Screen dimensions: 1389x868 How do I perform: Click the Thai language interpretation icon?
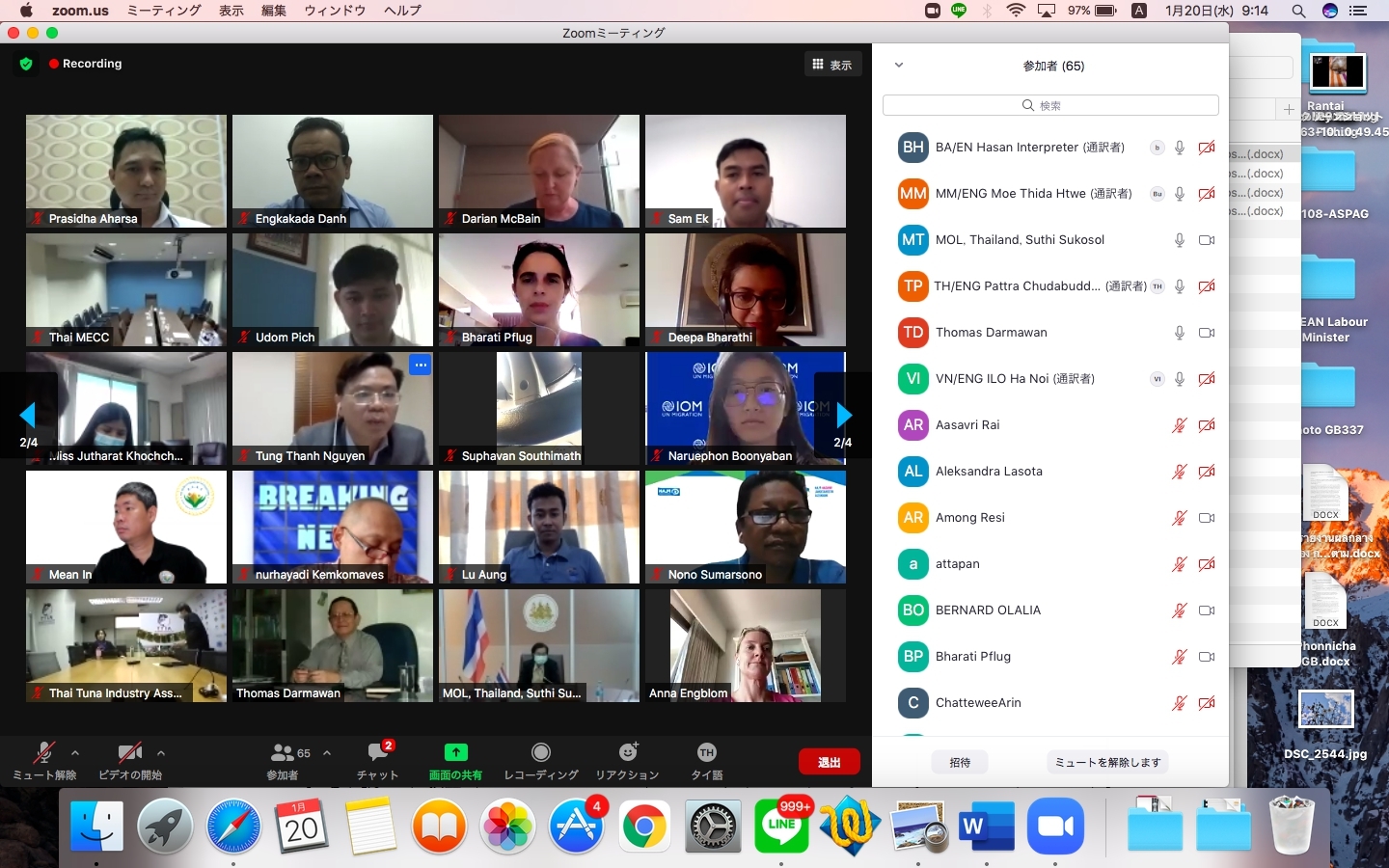tap(706, 753)
